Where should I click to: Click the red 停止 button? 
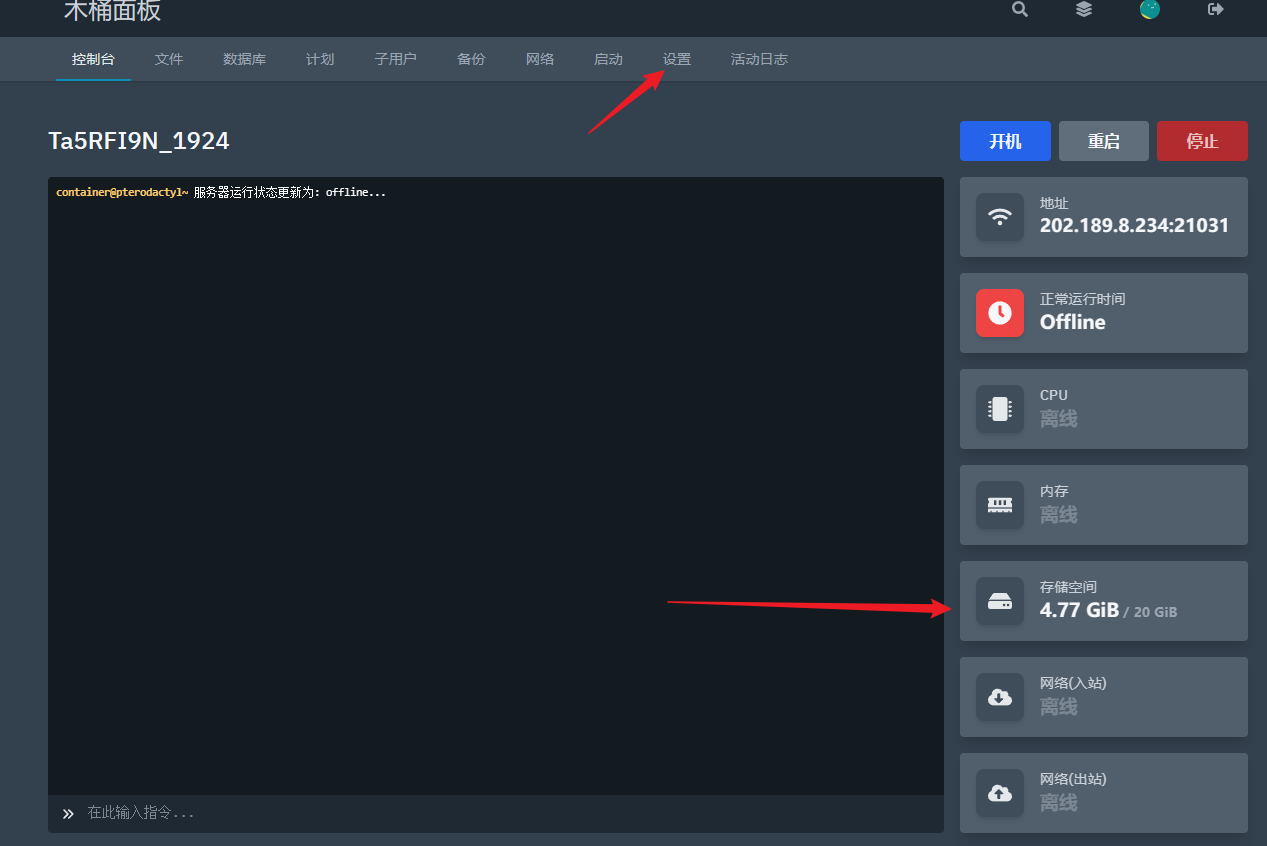pos(1202,141)
